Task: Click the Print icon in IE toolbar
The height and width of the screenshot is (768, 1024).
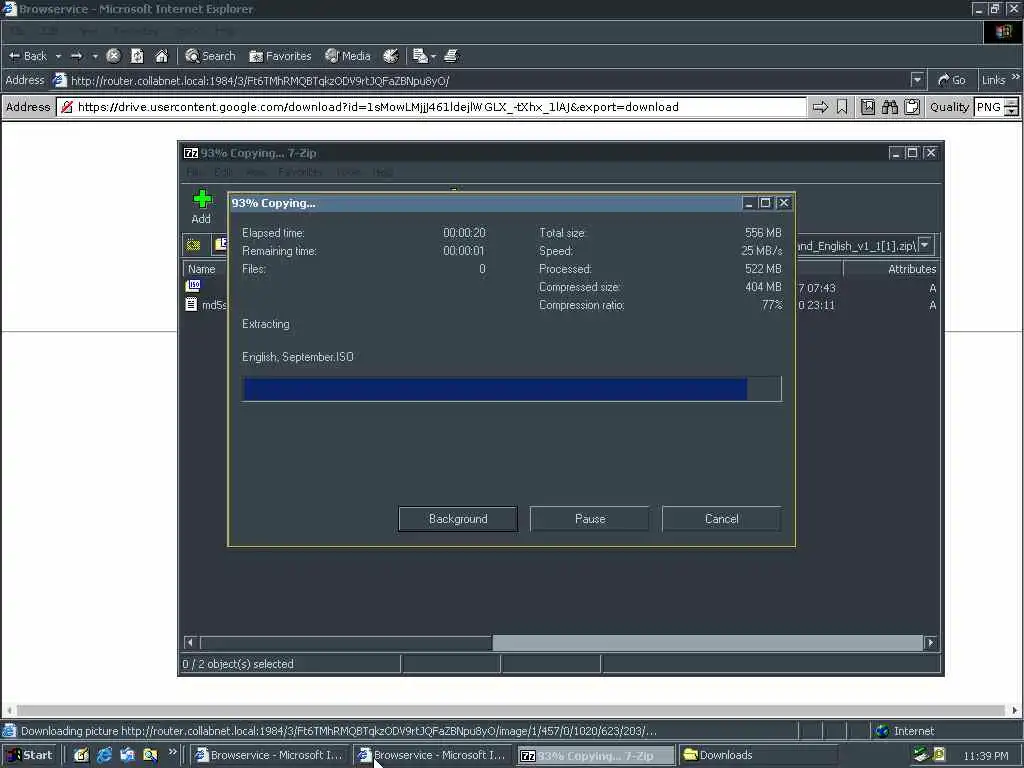Action: [451, 56]
